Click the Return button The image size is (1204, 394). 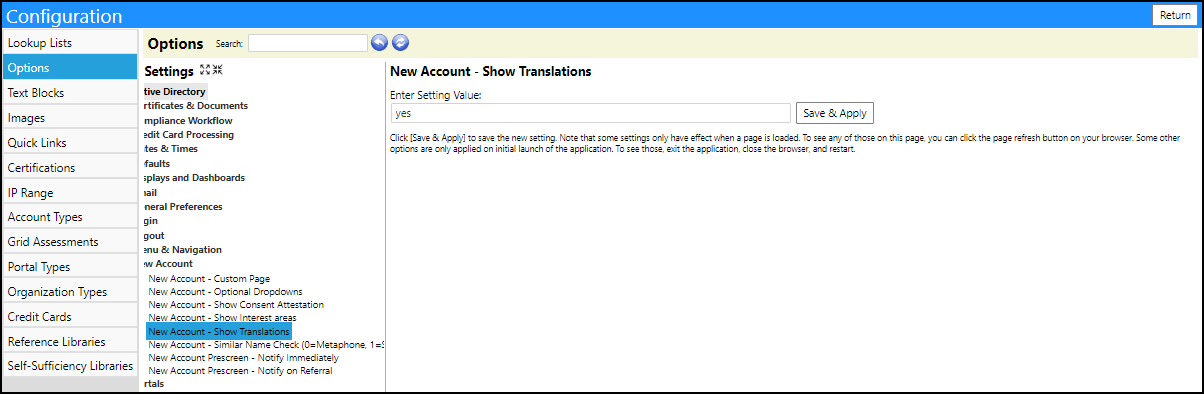tap(1175, 15)
